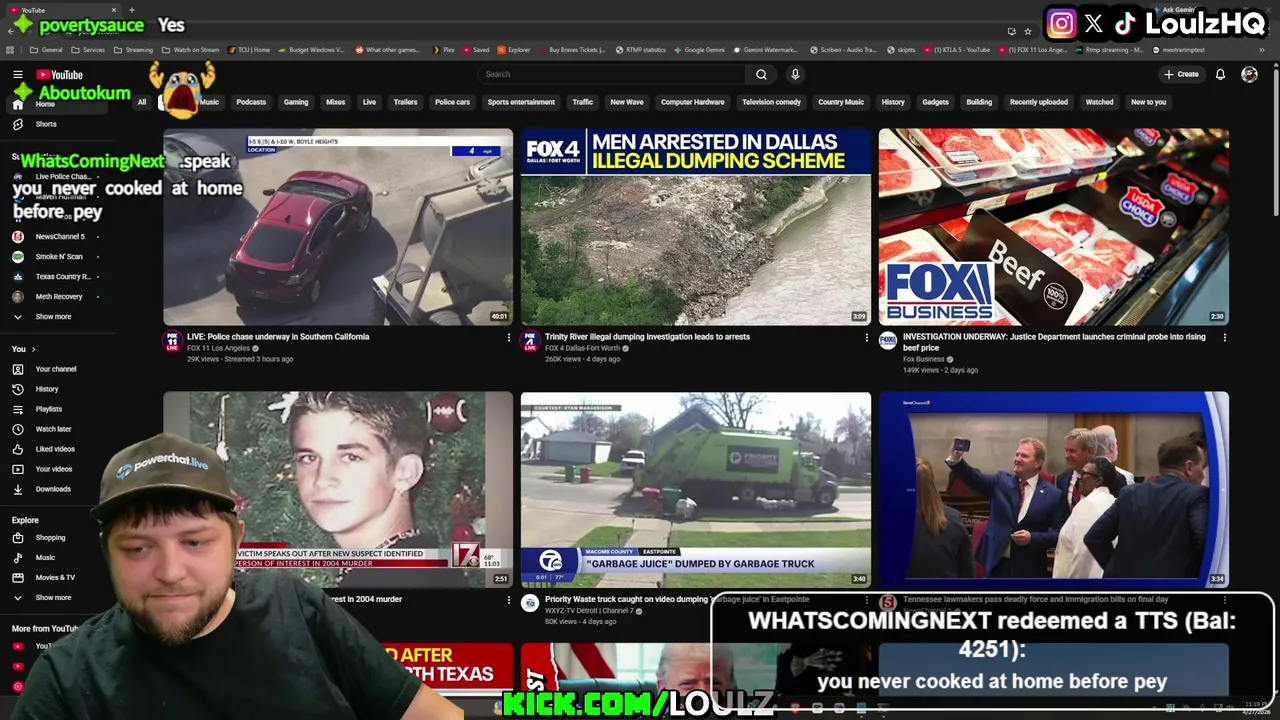Expand Show more under Explore

point(53,598)
